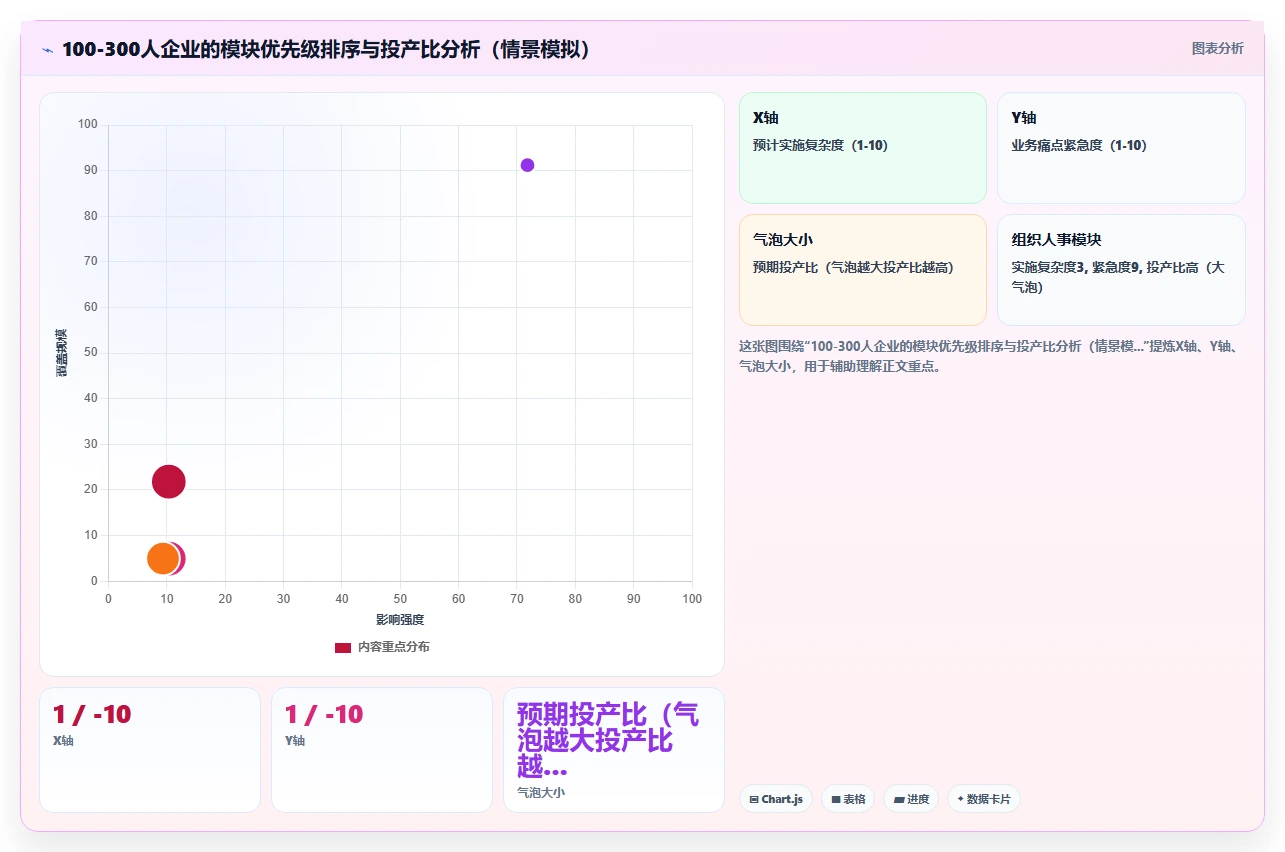
Task: Click the 数据卡片 tag
Action: (x=984, y=799)
